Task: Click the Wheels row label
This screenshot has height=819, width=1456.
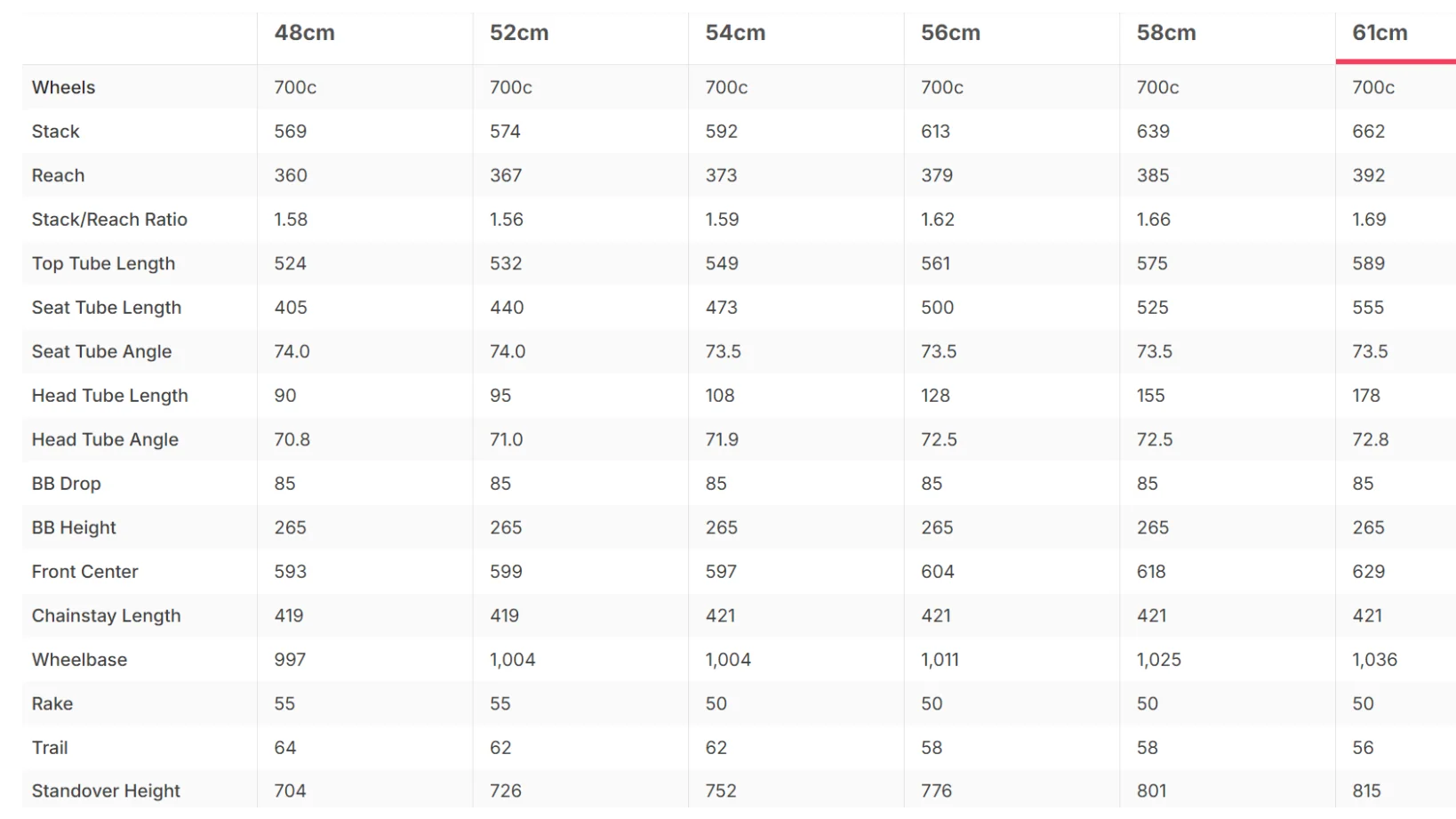Action: tap(63, 87)
